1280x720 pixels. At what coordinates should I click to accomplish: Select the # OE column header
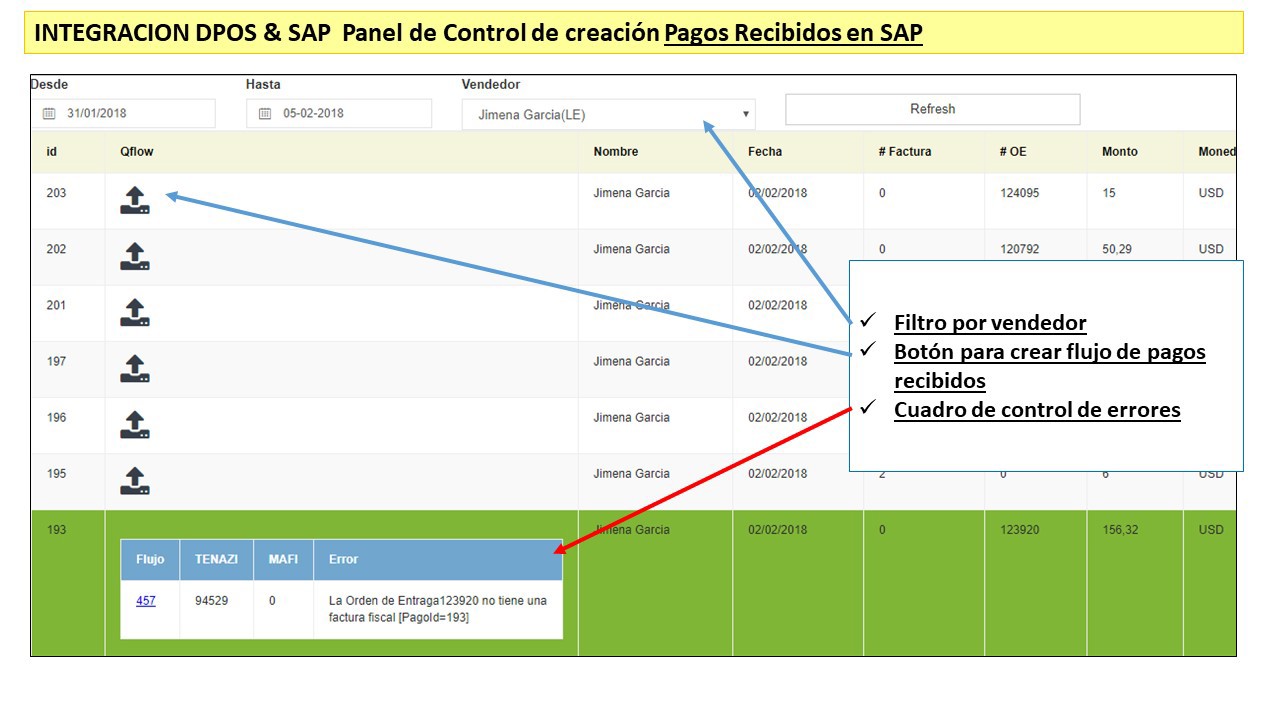point(1013,152)
